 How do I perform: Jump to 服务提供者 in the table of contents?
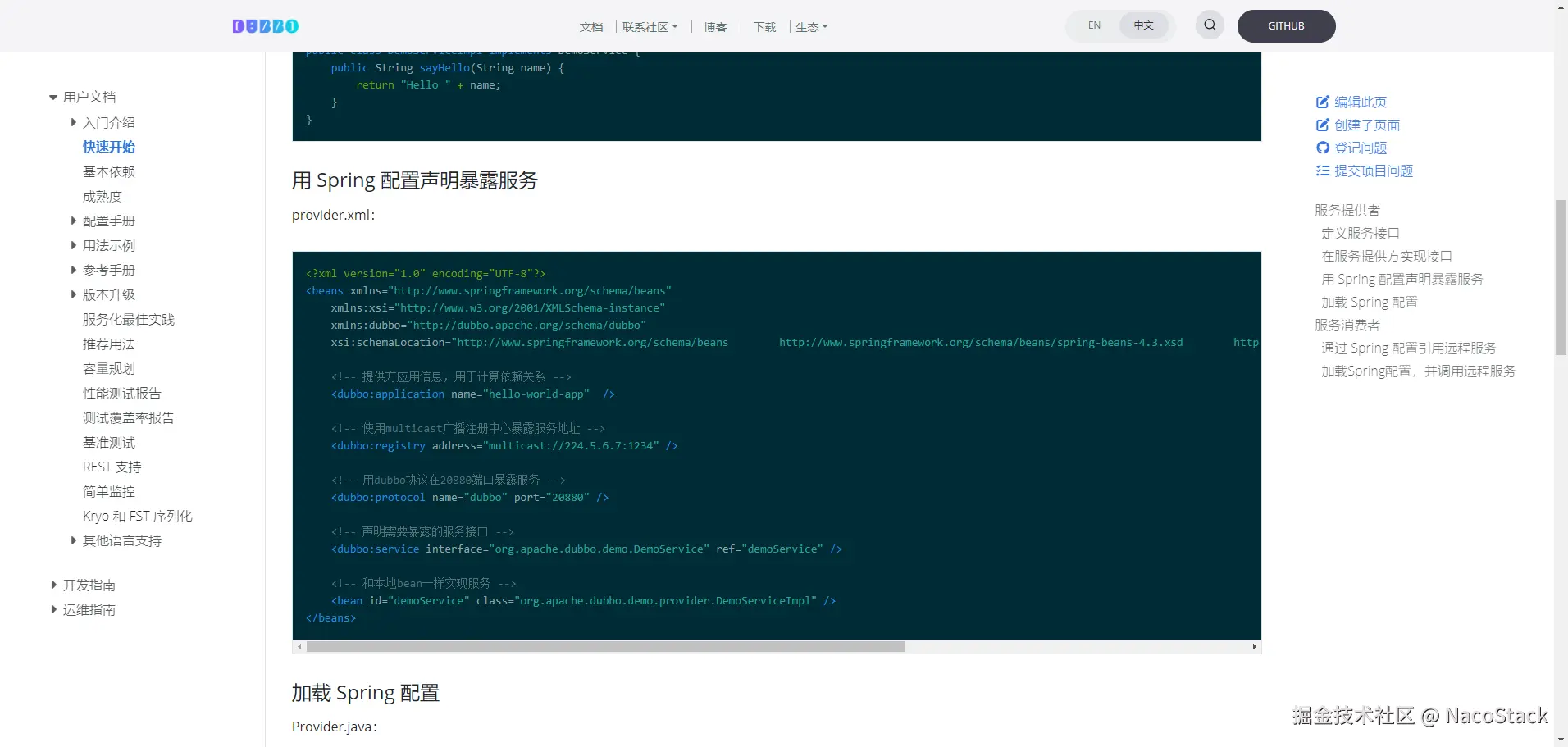coord(1347,211)
